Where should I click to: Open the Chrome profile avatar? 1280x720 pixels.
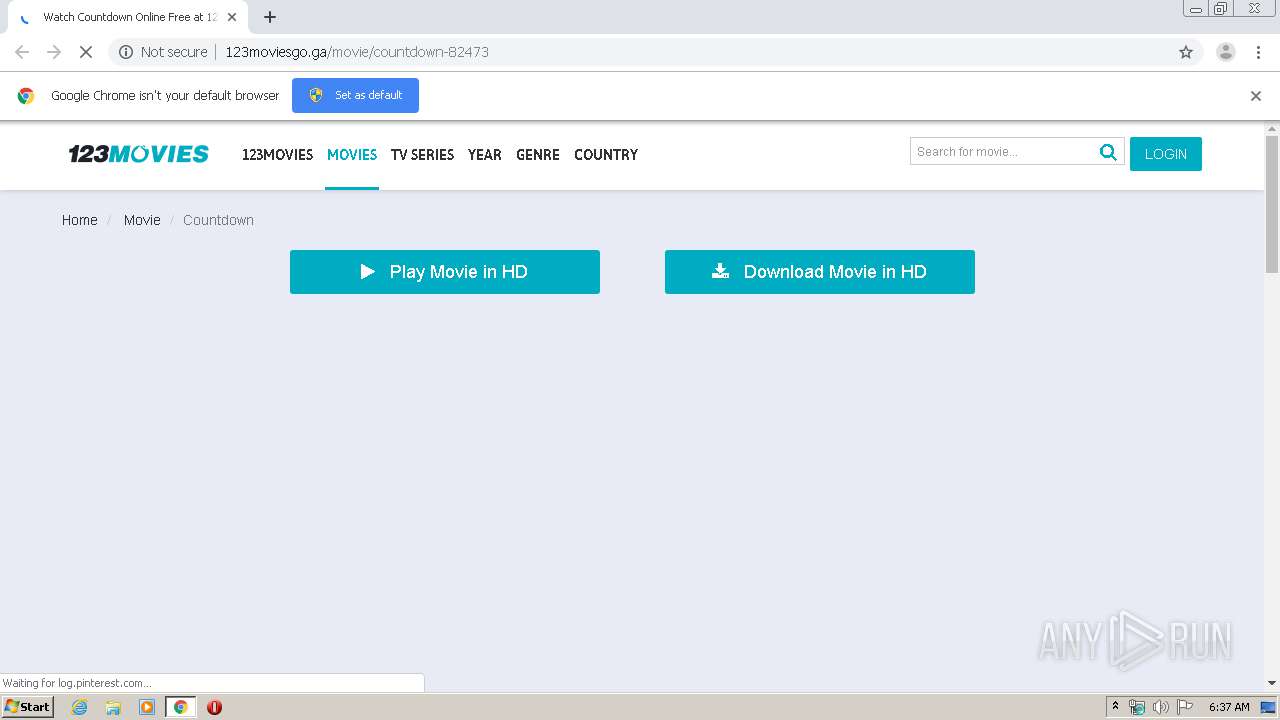pos(1226,52)
